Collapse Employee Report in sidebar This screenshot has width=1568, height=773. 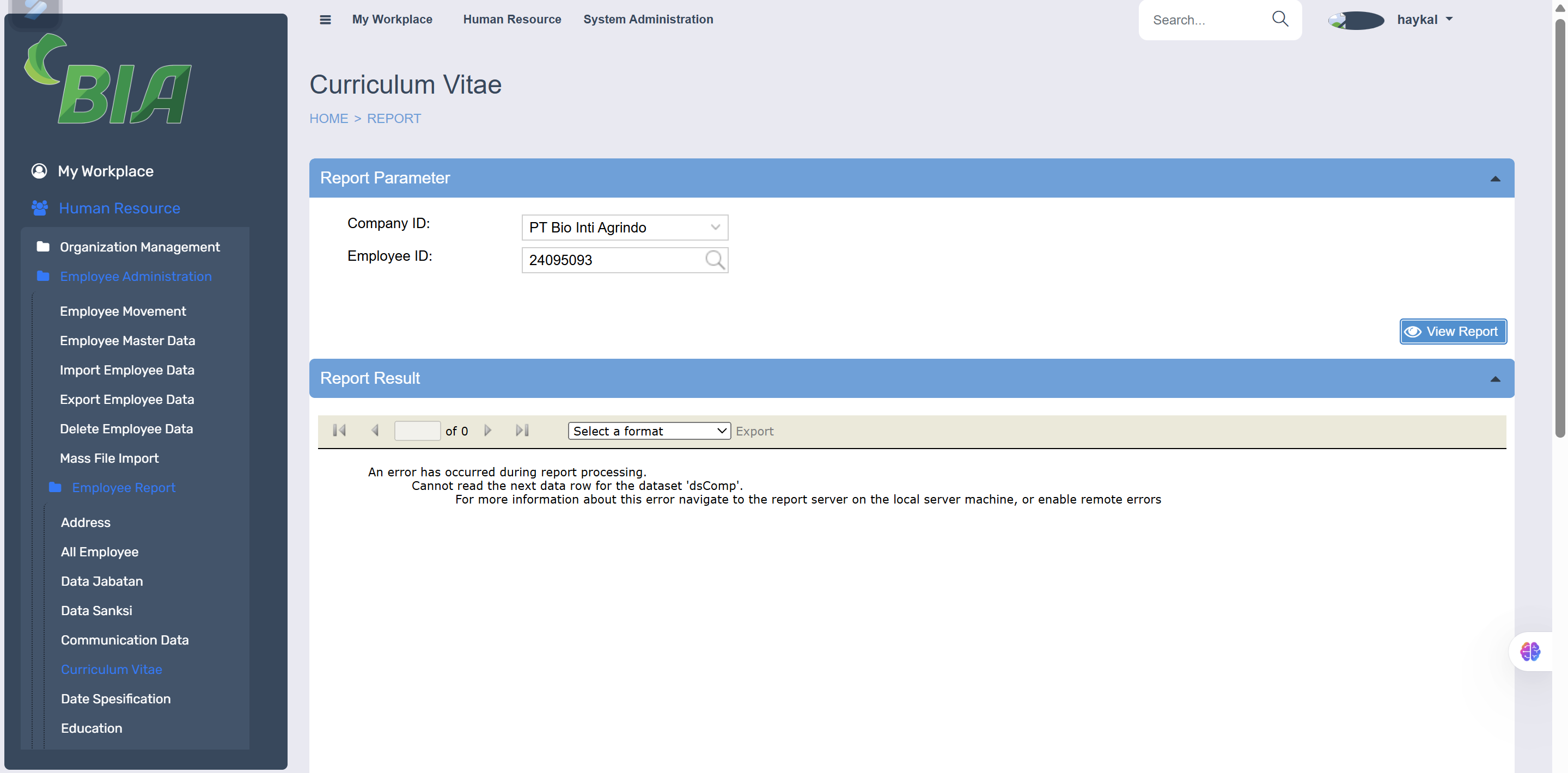pos(124,487)
